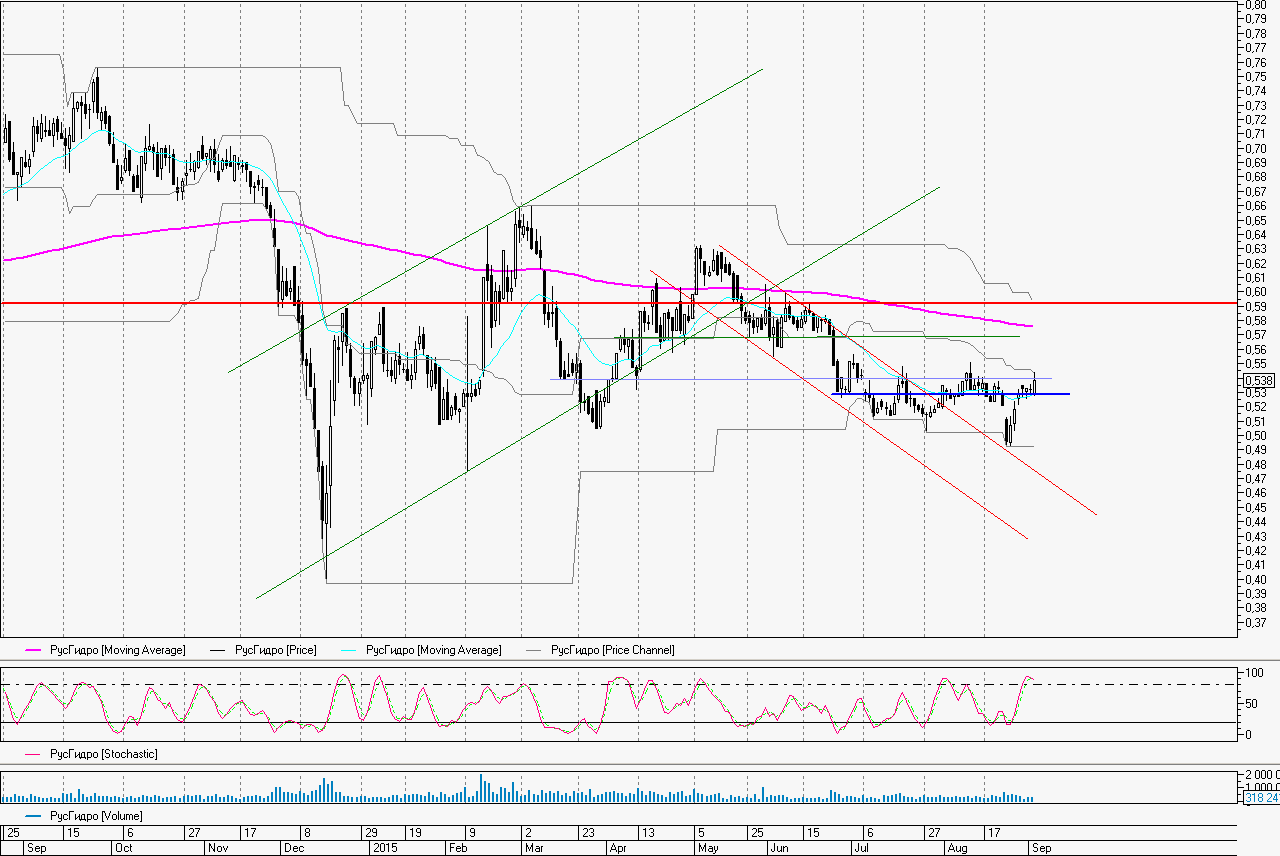1280x856 pixels.
Task: Select the red horizontal resistance line
Action: click(x=600, y=302)
